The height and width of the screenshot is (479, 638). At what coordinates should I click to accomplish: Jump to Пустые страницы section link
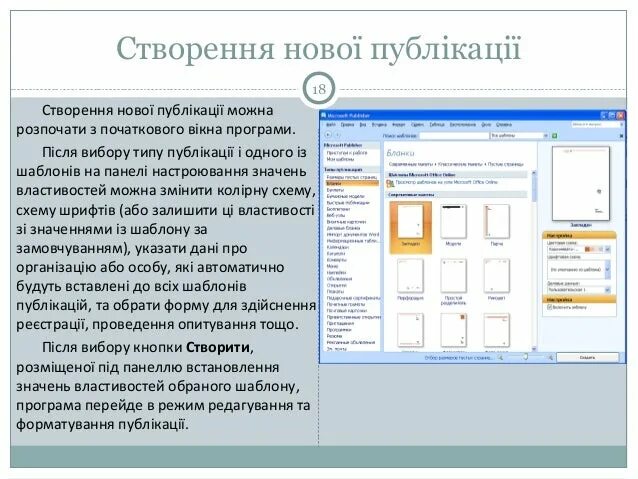pos(505,164)
